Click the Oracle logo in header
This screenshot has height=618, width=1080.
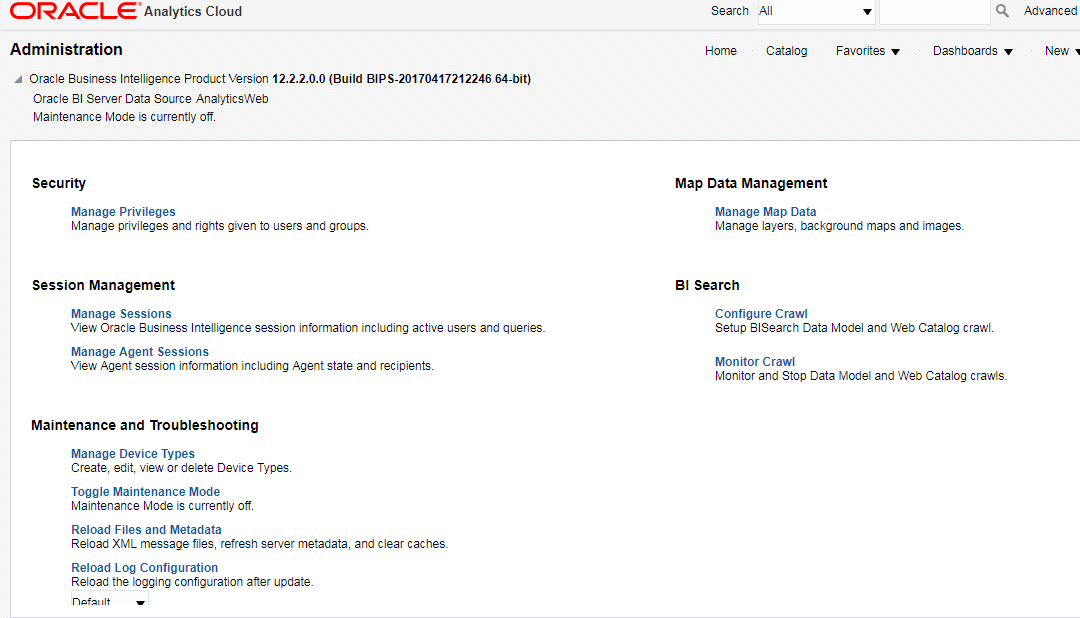75,11
